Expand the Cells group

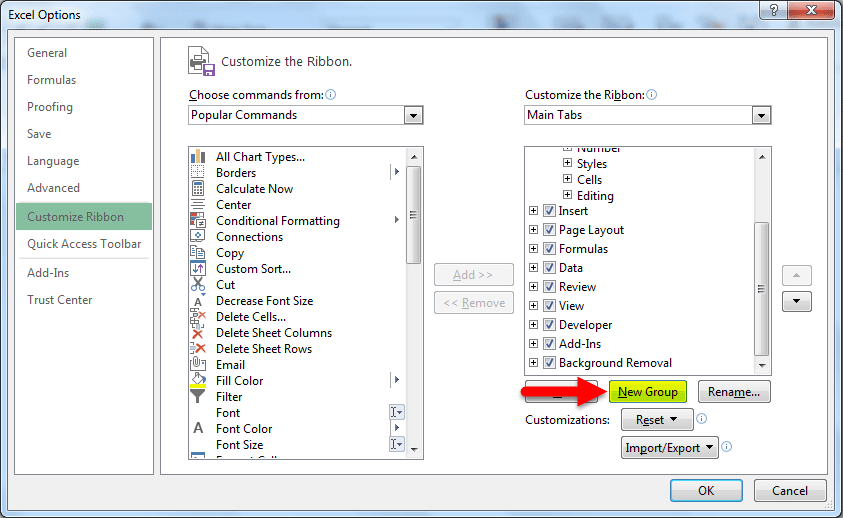click(567, 179)
